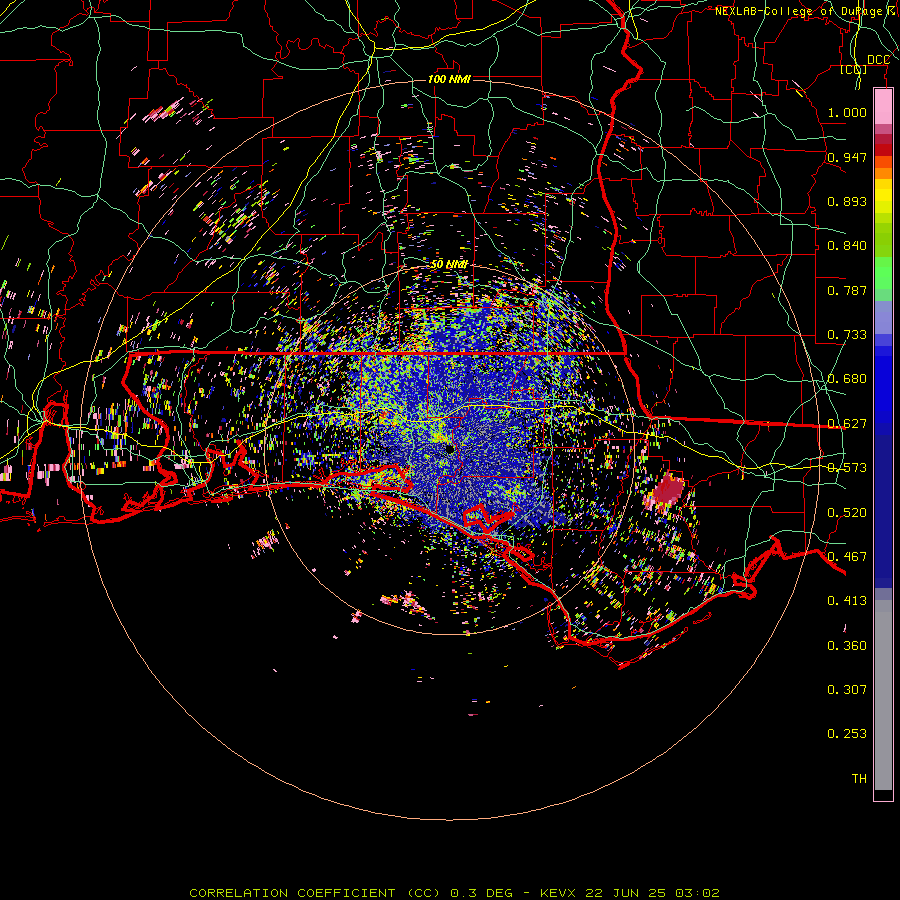This screenshot has width=900, height=900.
Task: Click the 1.000 legend value
Action: click(847, 112)
